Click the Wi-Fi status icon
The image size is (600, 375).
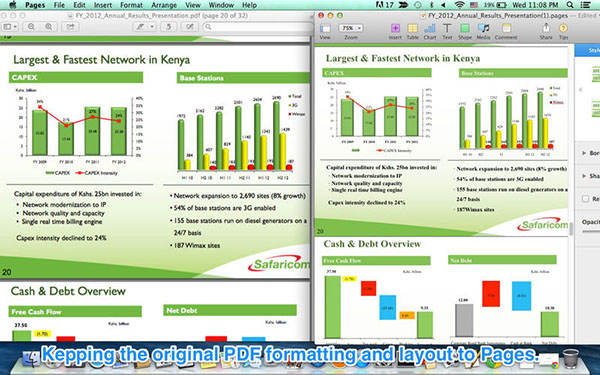click(460, 5)
